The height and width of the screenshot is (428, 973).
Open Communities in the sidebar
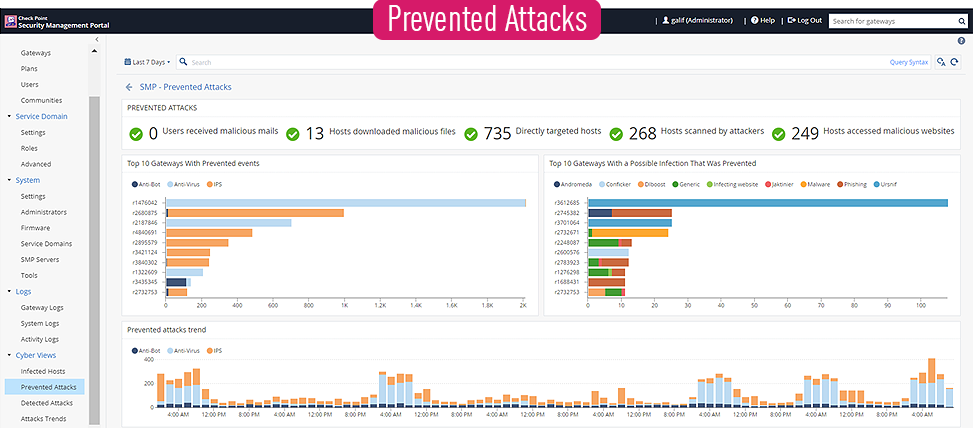41,100
